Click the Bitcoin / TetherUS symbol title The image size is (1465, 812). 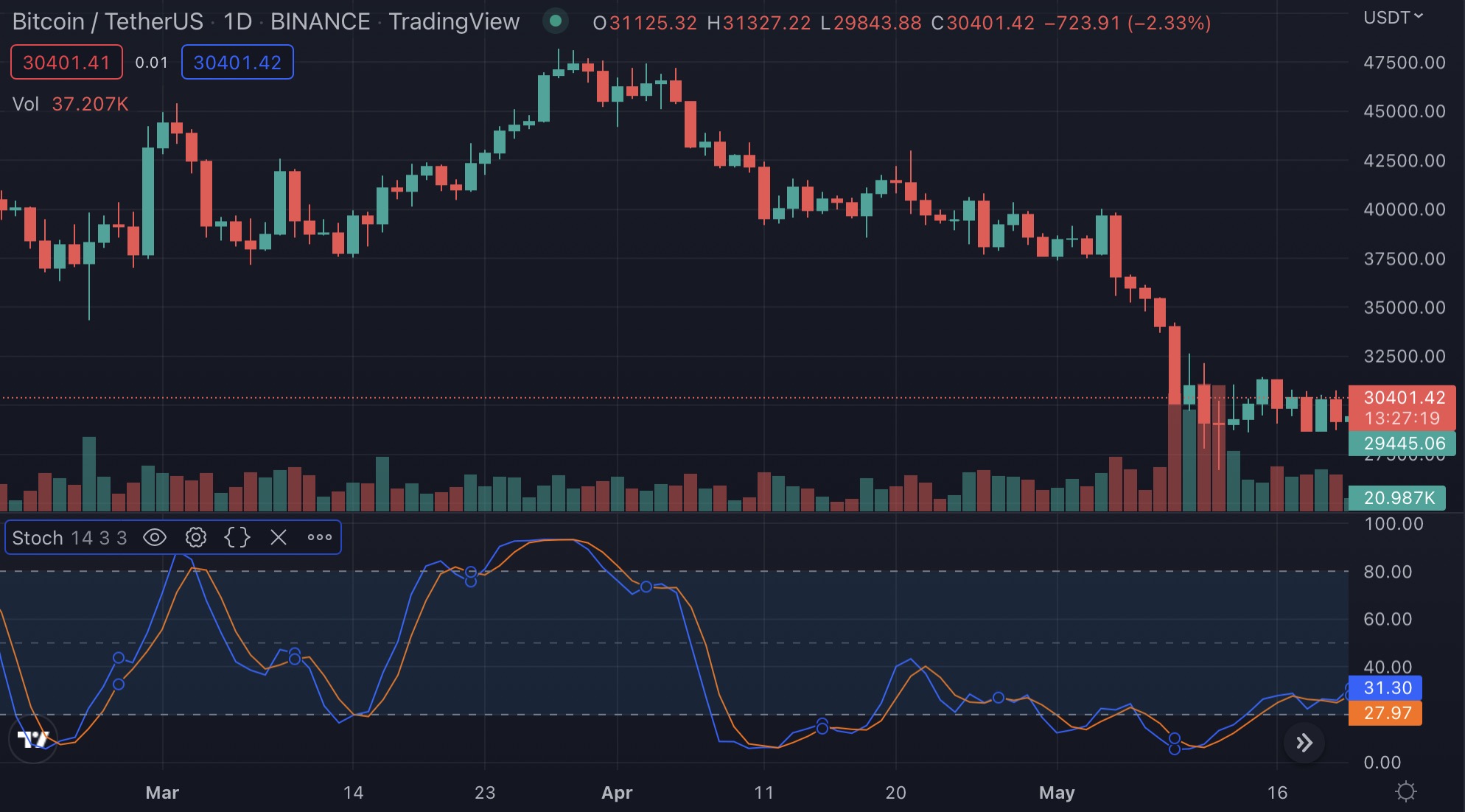click(108, 21)
